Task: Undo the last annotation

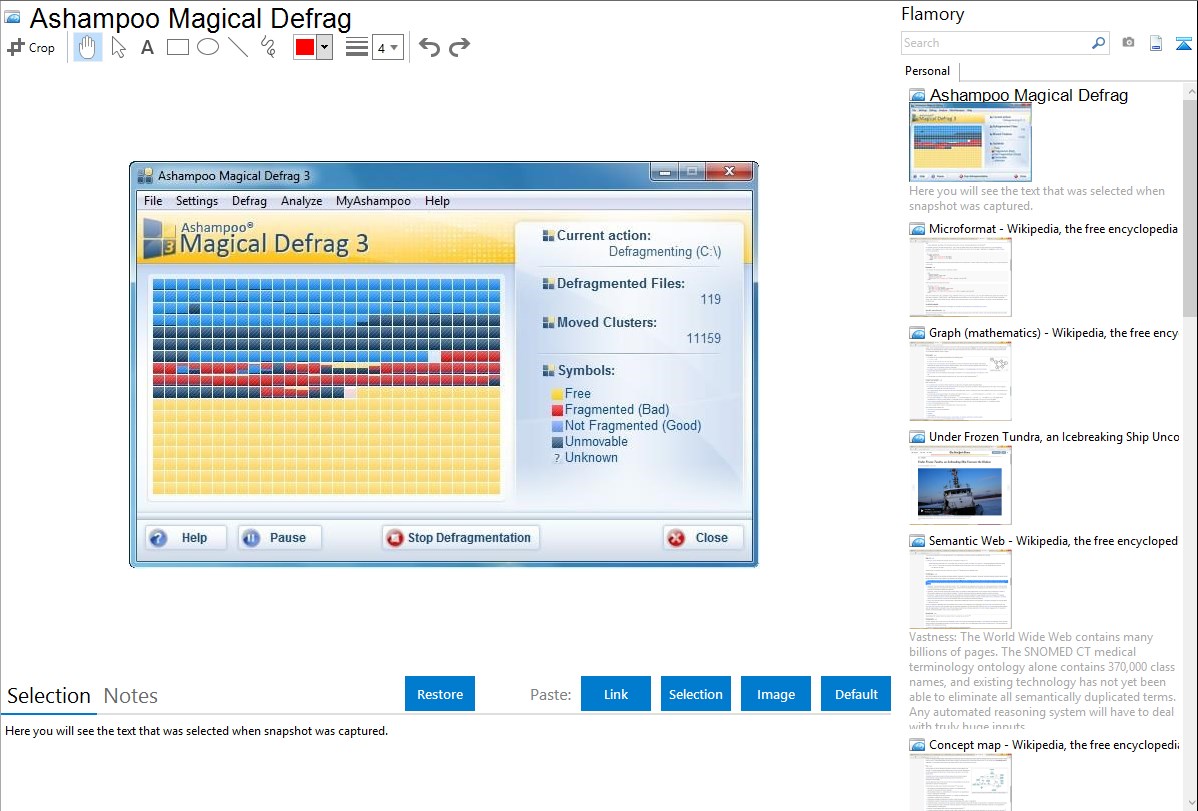Action: click(429, 47)
